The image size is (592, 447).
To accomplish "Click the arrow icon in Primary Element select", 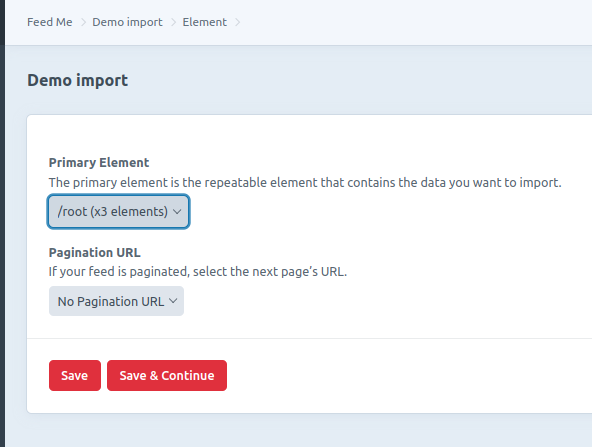I will (x=177, y=212).
